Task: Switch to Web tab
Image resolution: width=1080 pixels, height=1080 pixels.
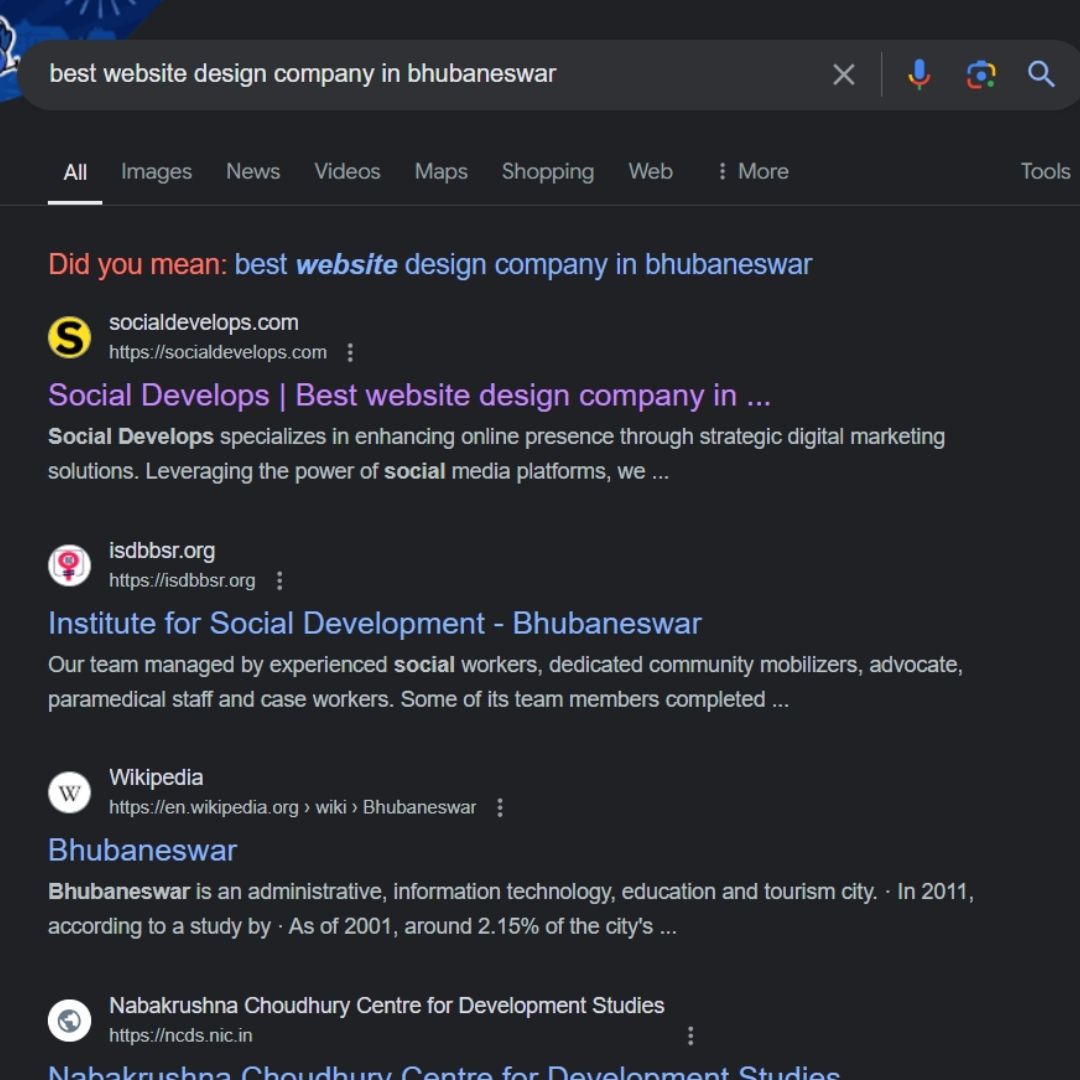Action: pyautogui.click(x=650, y=171)
